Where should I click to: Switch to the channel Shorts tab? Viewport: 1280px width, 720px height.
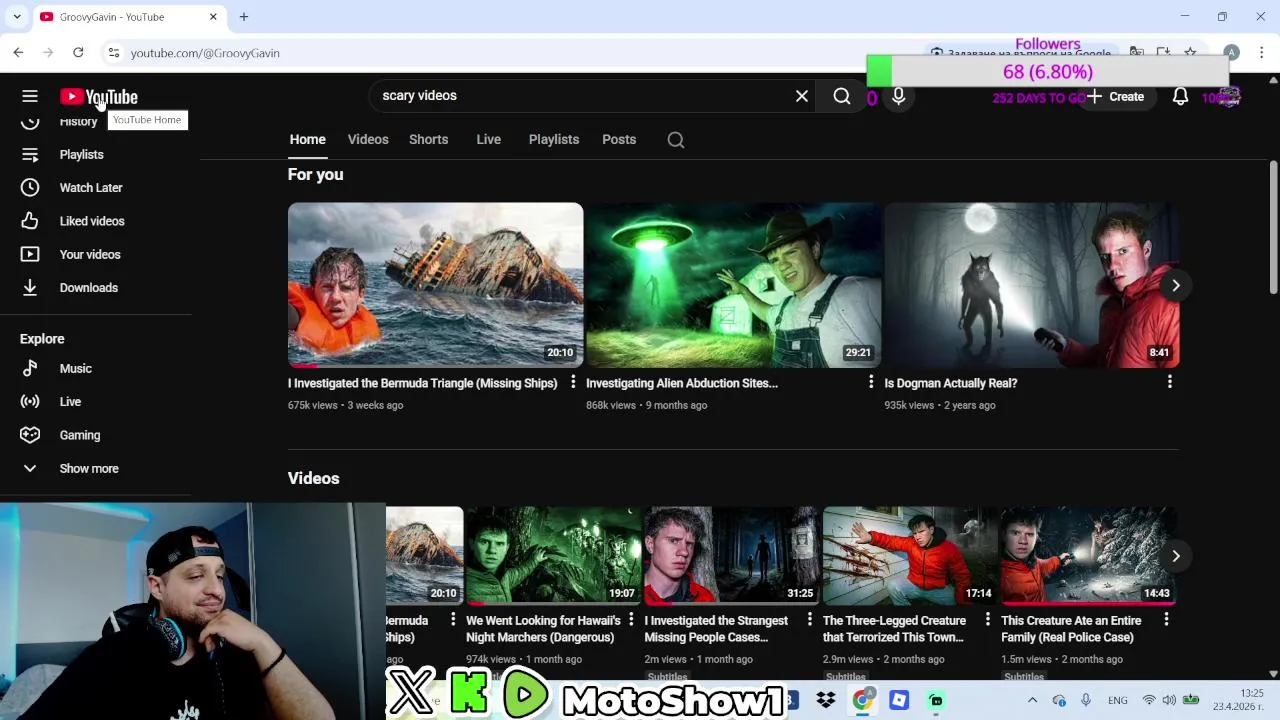tap(428, 139)
